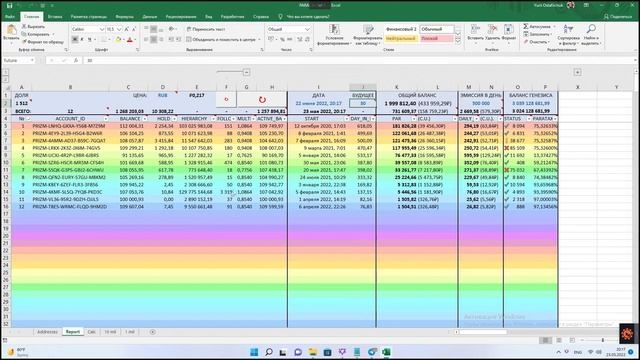
Task: Open the Calibri font name dropdown
Action: click(x=102, y=29)
